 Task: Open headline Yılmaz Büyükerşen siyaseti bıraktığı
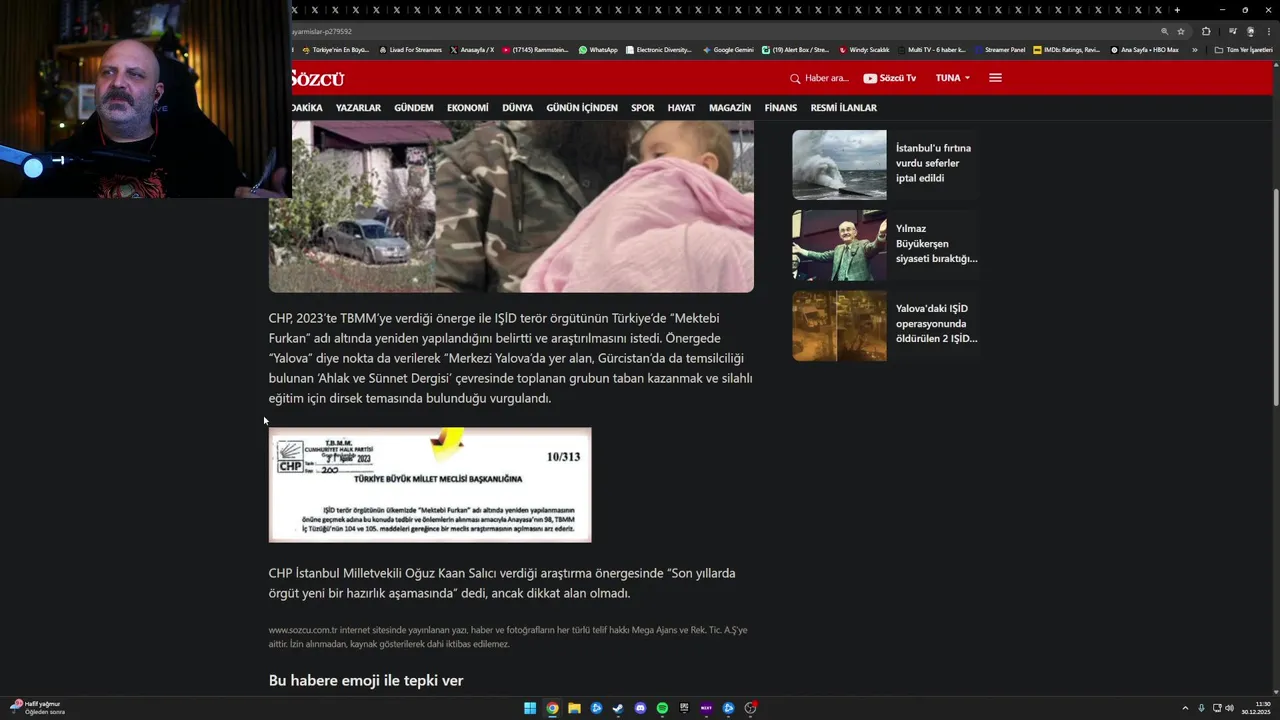937,243
